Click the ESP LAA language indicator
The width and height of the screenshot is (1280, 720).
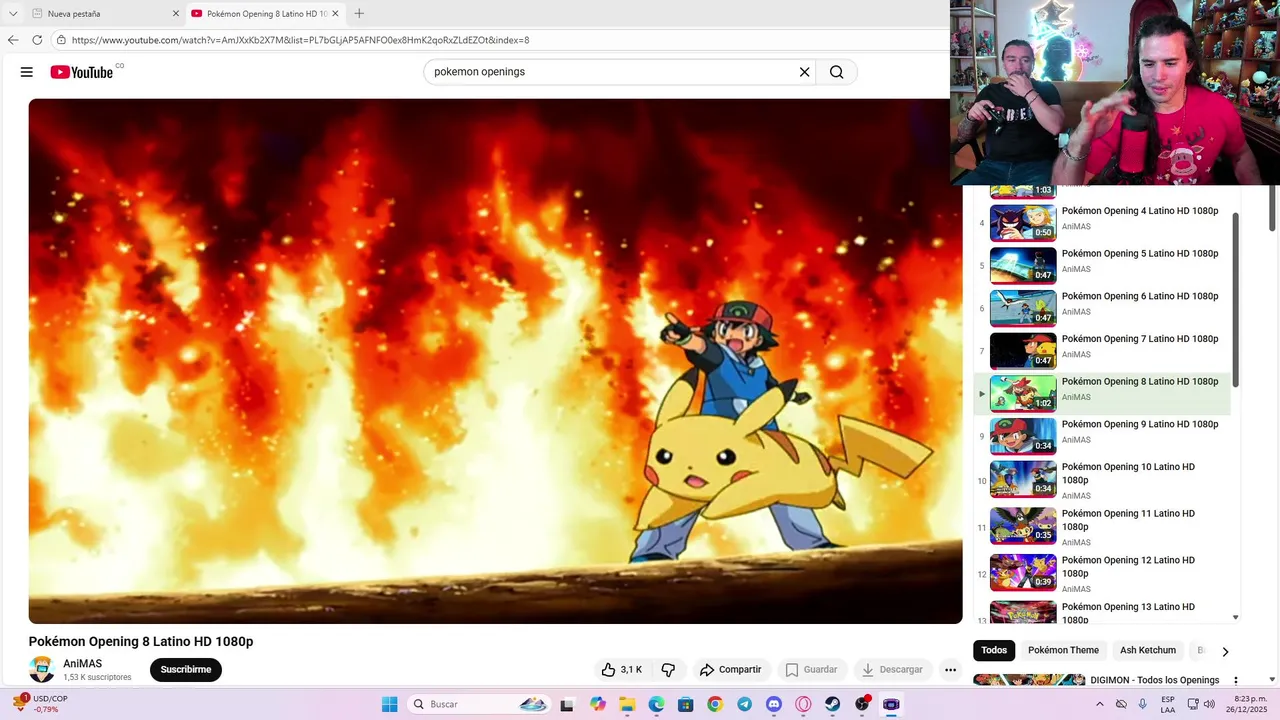1168,704
